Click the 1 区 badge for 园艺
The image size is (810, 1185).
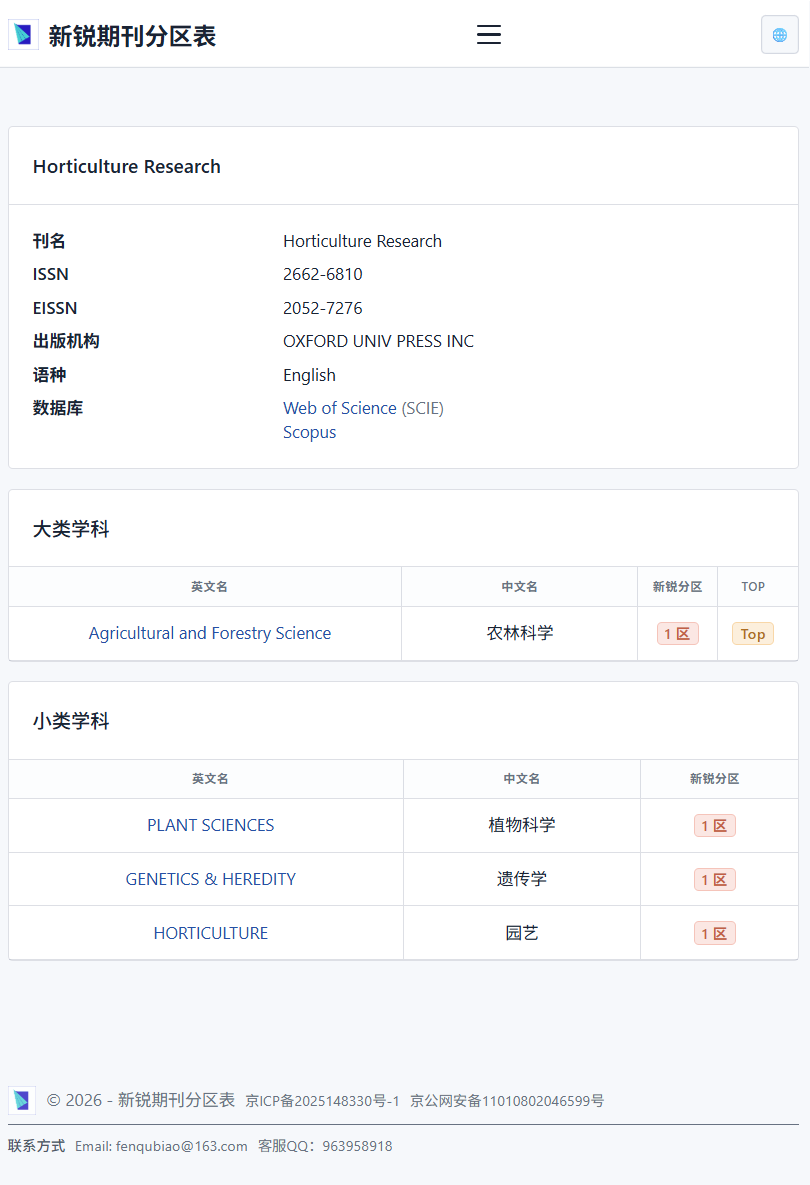(x=714, y=934)
